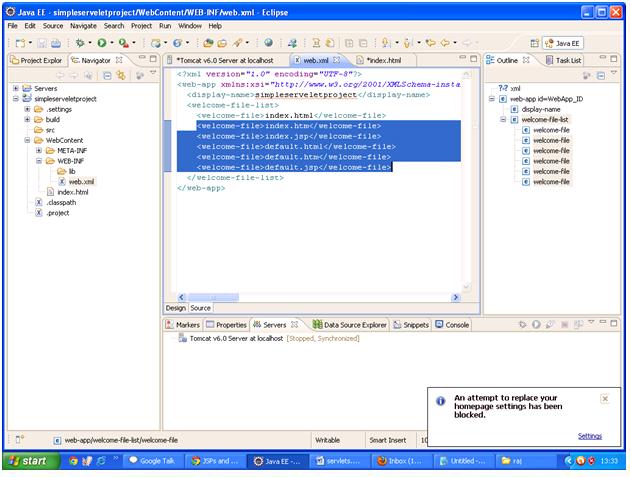Click the Open Type toolbar icon
Viewport: 630px width, 477px height.
coord(208,43)
